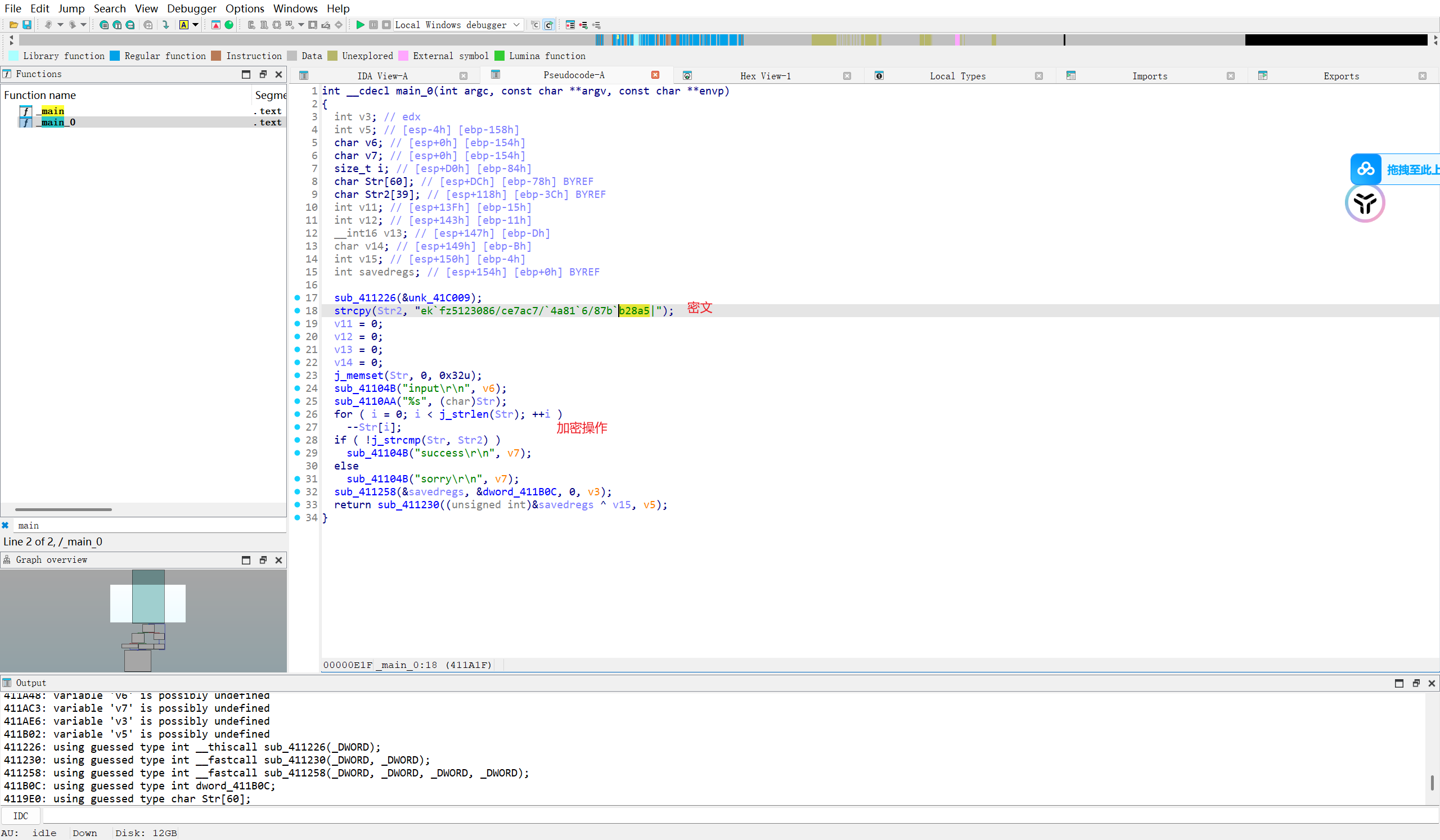The height and width of the screenshot is (840, 1440).
Task: Switch to the IDA View-A tab
Action: [382, 76]
